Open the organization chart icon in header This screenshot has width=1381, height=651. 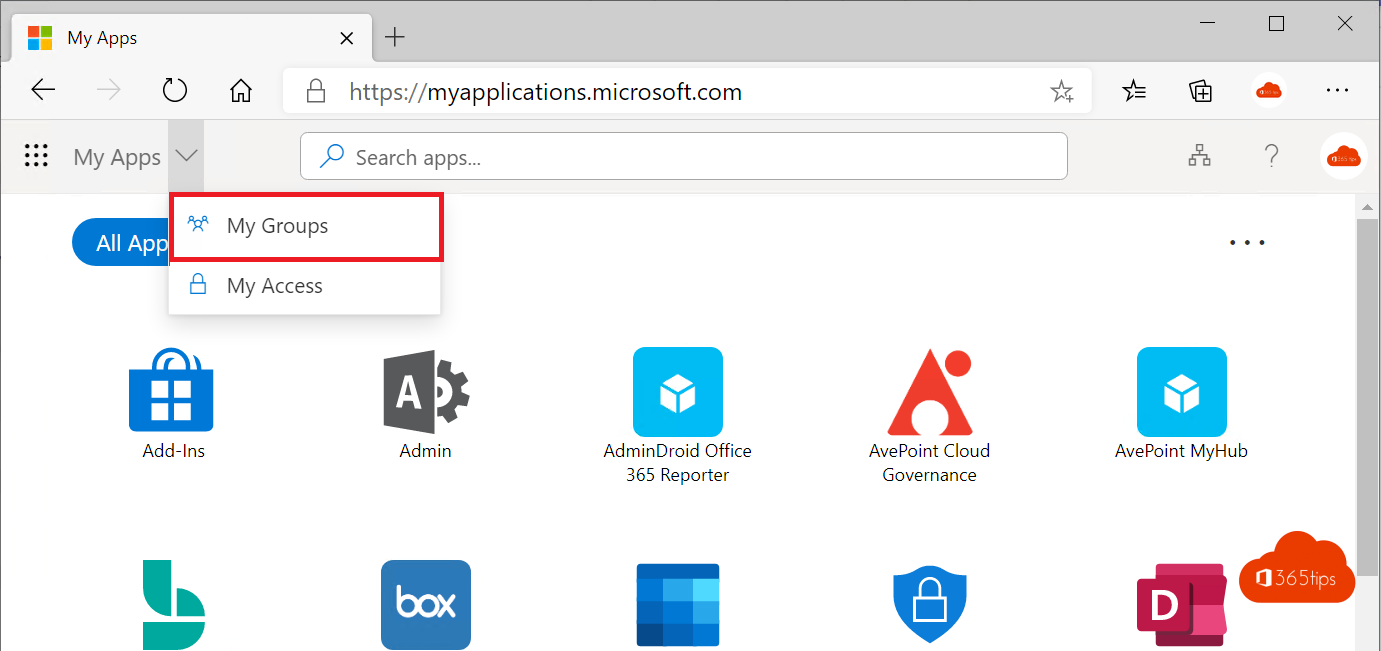[1199, 156]
